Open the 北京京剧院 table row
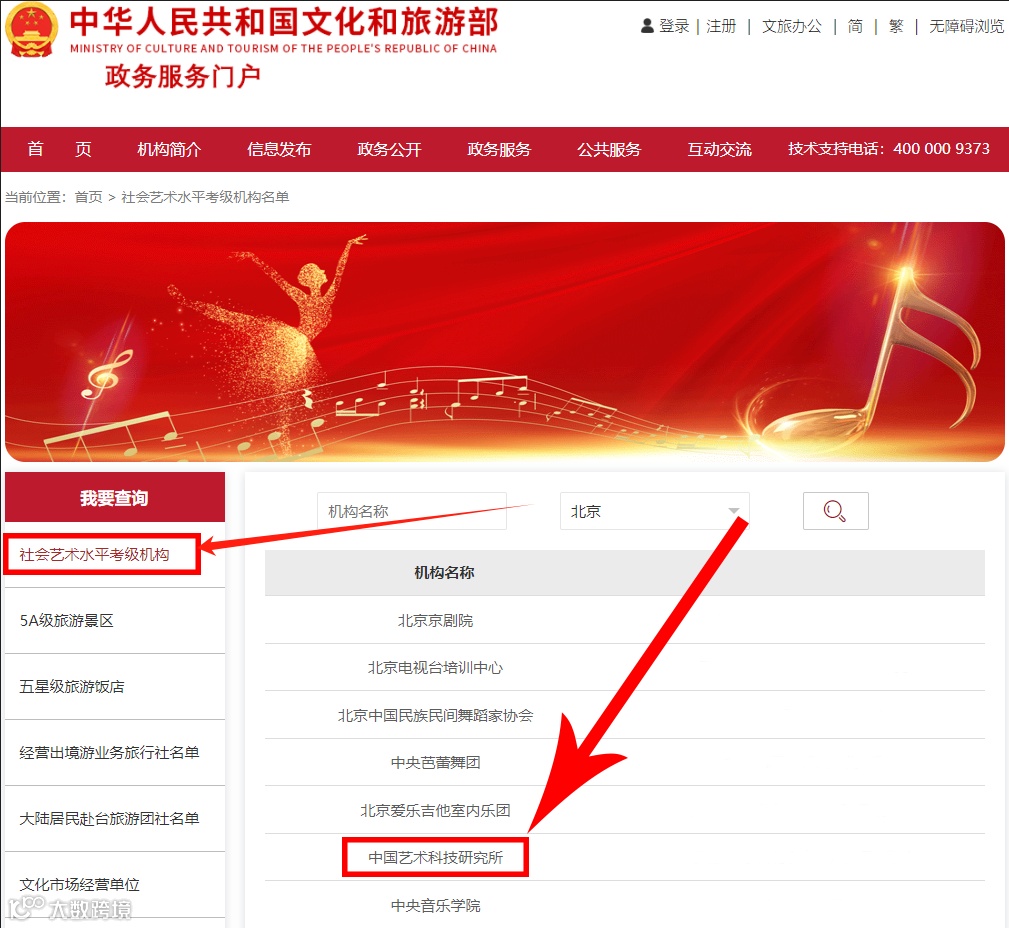Viewport: 1009px width, 928px height. point(625,620)
